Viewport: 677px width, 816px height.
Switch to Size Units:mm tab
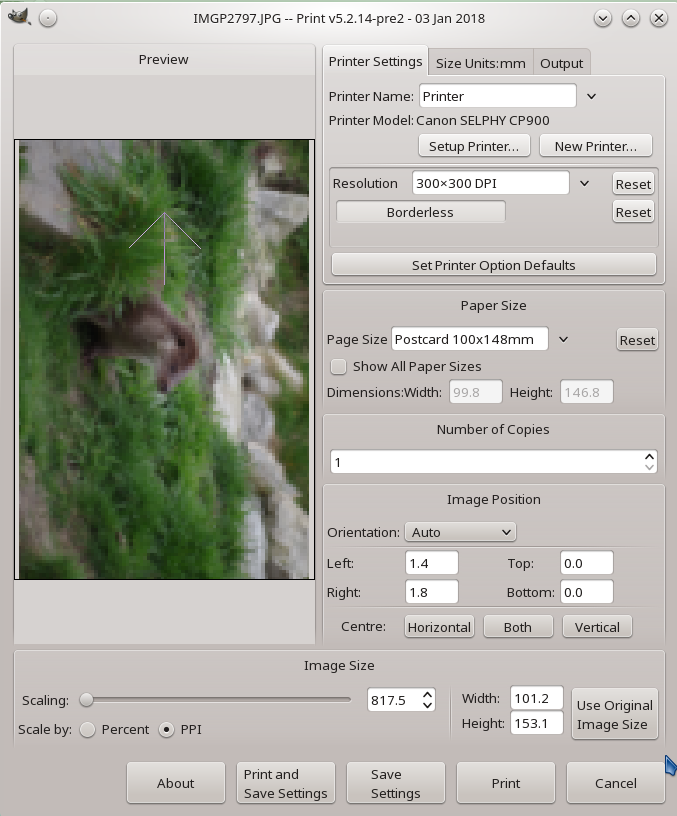point(480,63)
